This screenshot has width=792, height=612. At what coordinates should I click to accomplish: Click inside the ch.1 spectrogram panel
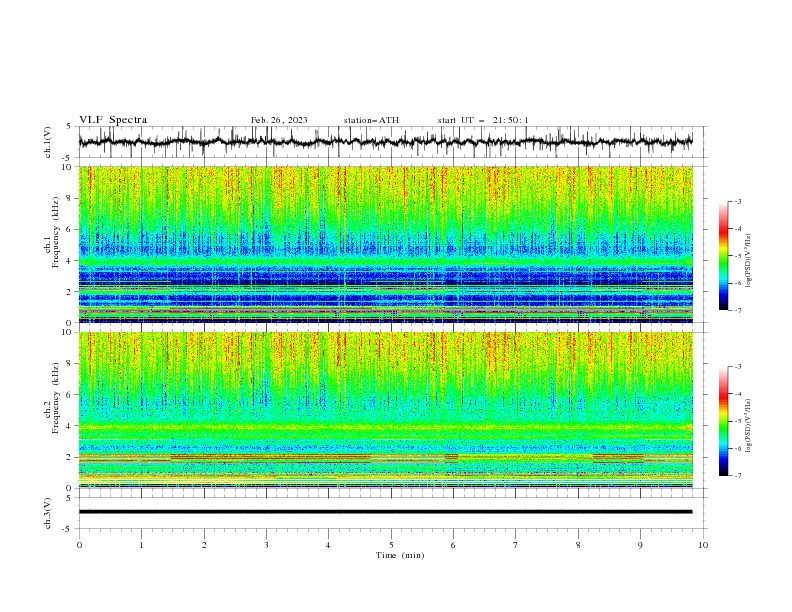click(385, 244)
